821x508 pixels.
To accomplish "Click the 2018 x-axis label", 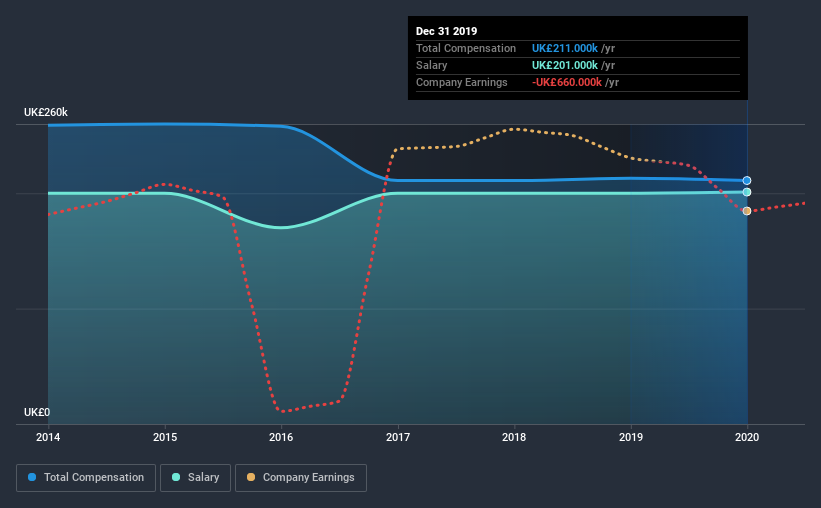I will click(x=514, y=437).
